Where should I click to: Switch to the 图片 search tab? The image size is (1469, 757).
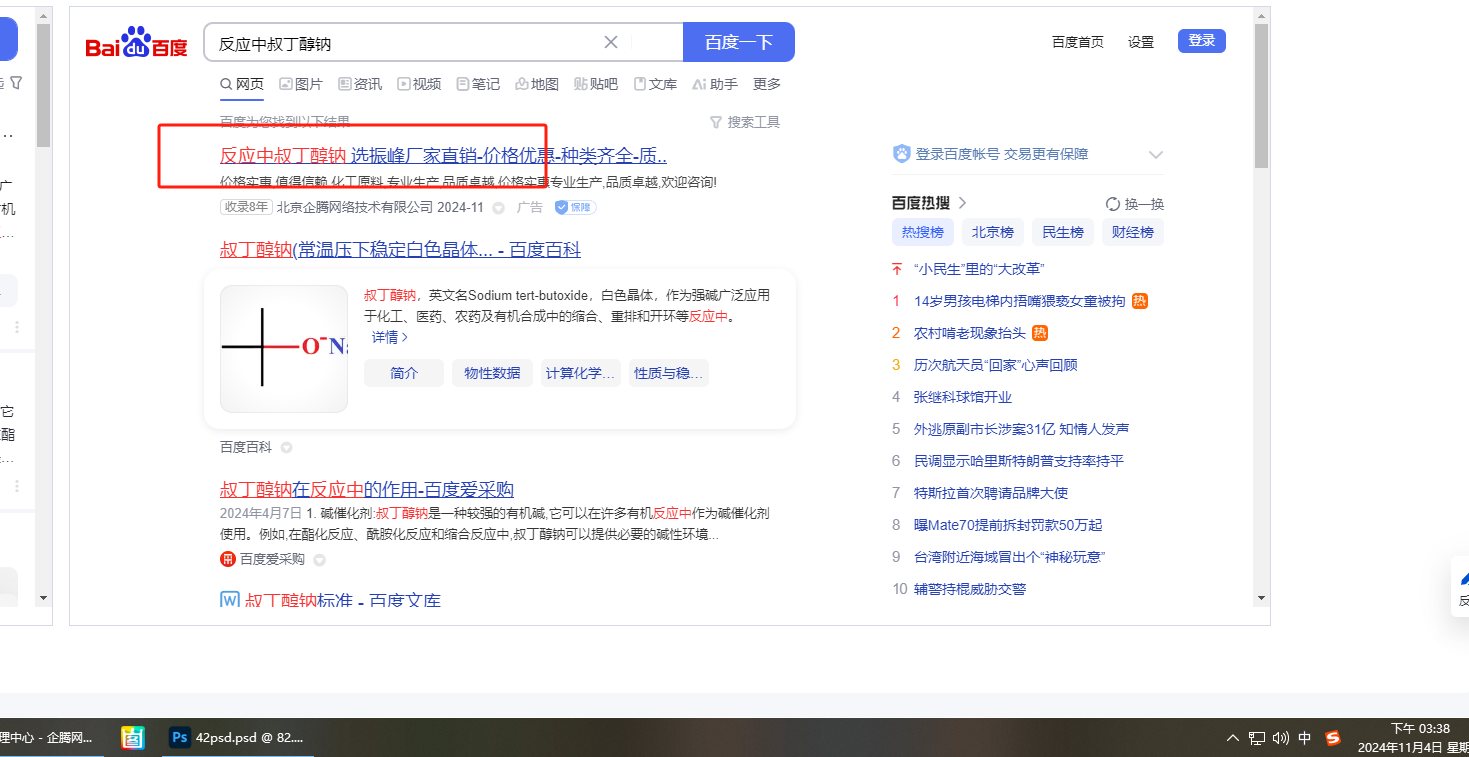pos(300,84)
